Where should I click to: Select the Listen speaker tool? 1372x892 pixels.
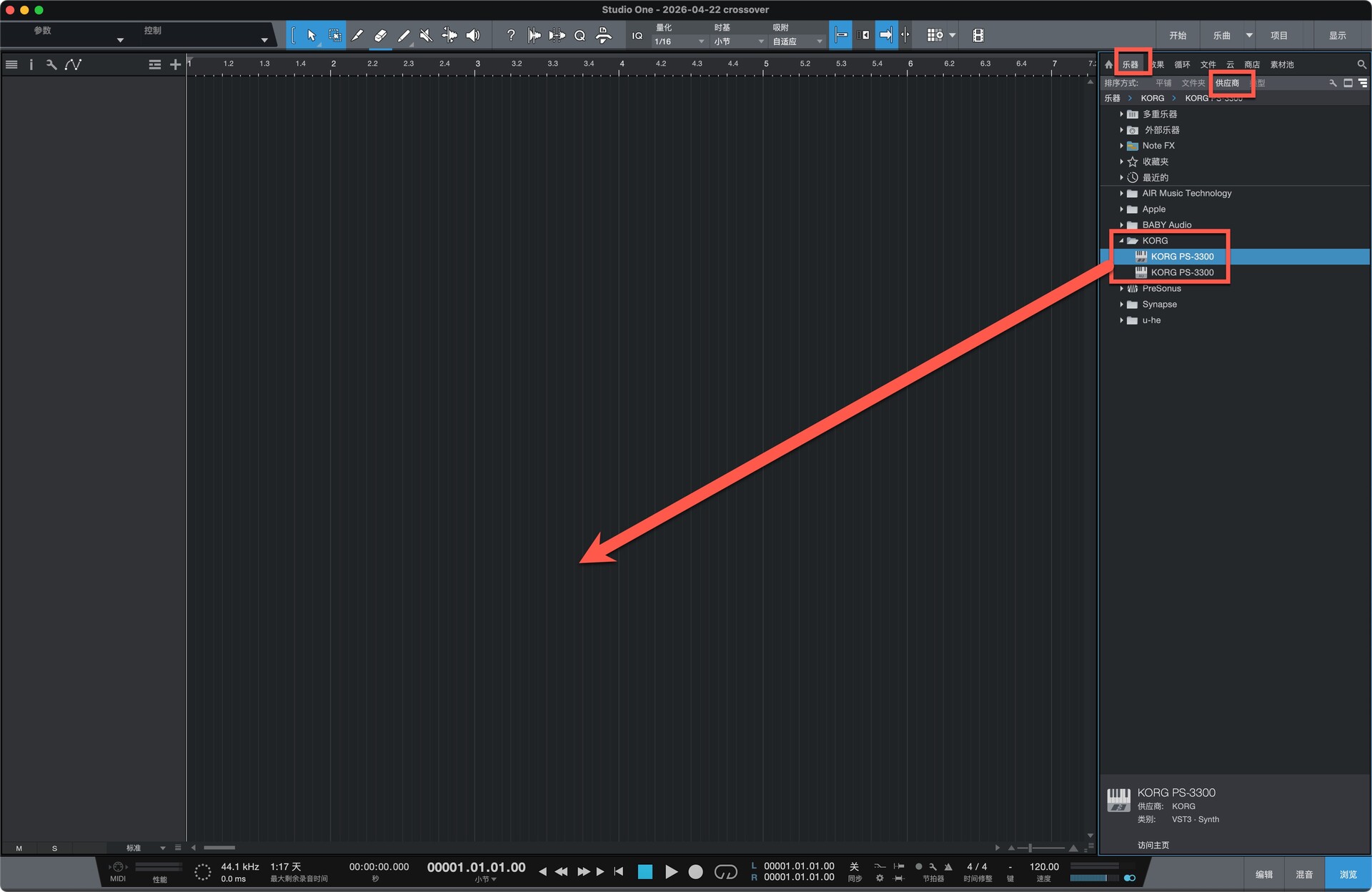point(472,35)
